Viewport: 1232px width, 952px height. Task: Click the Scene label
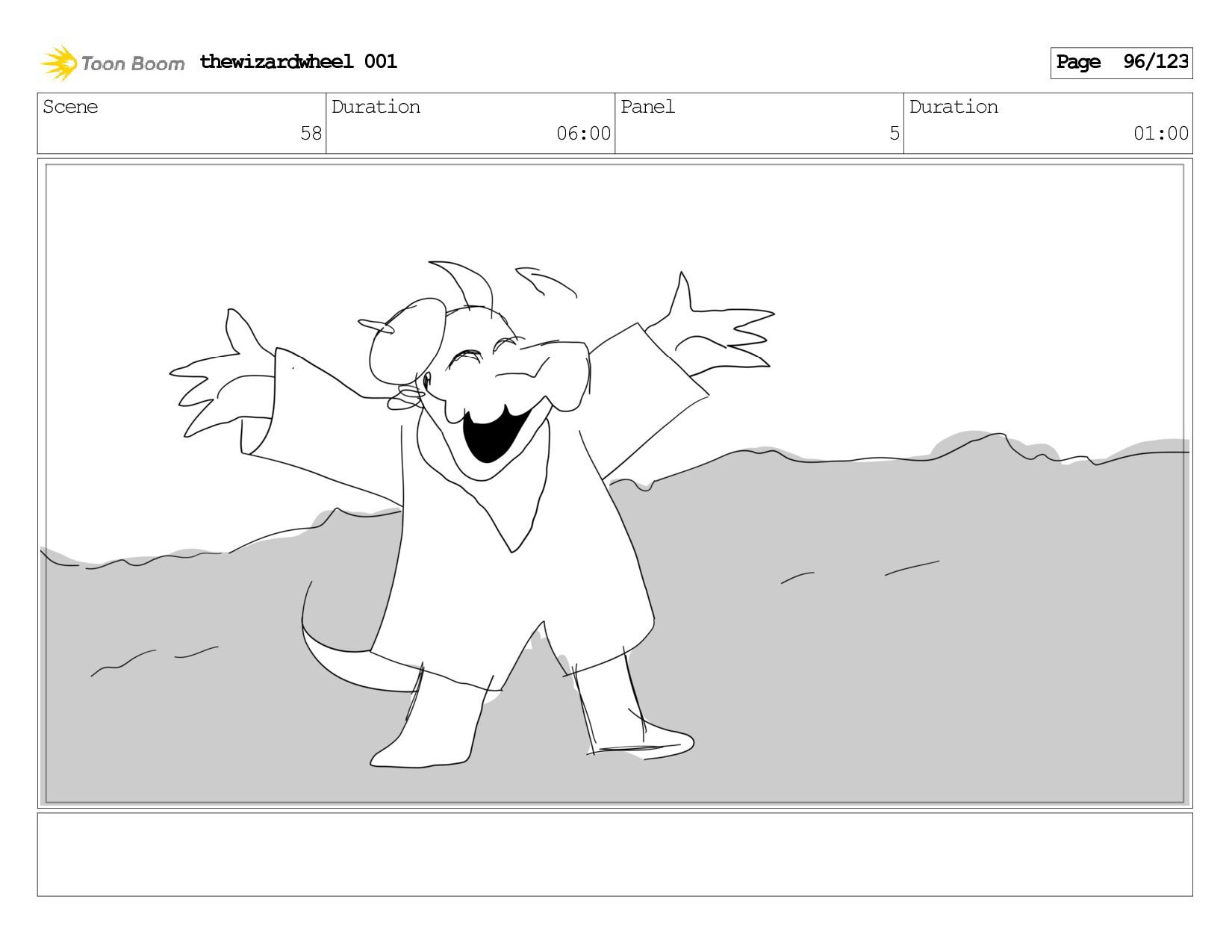click(x=70, y=107)
